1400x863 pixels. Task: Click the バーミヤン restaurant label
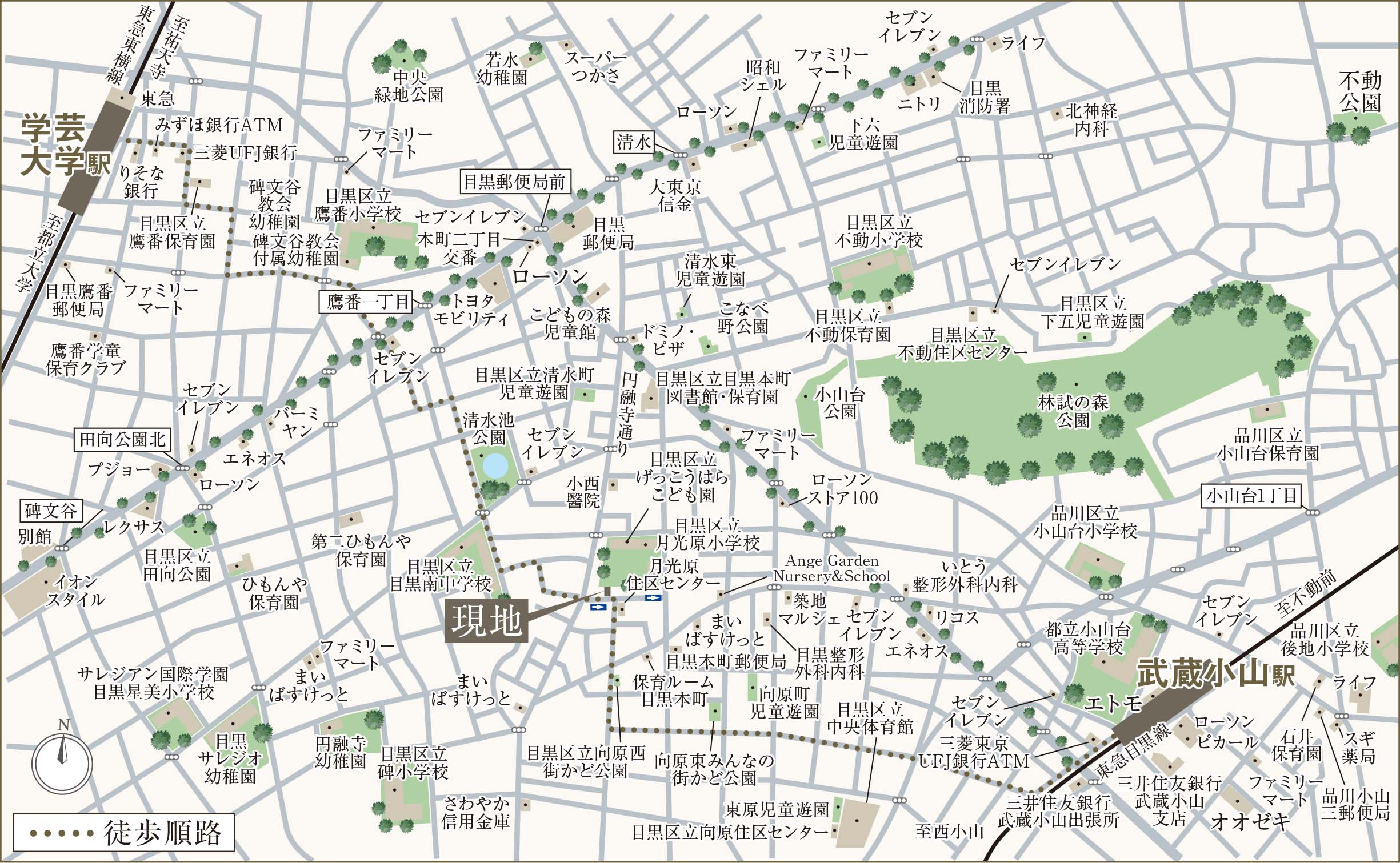point(297,423)
